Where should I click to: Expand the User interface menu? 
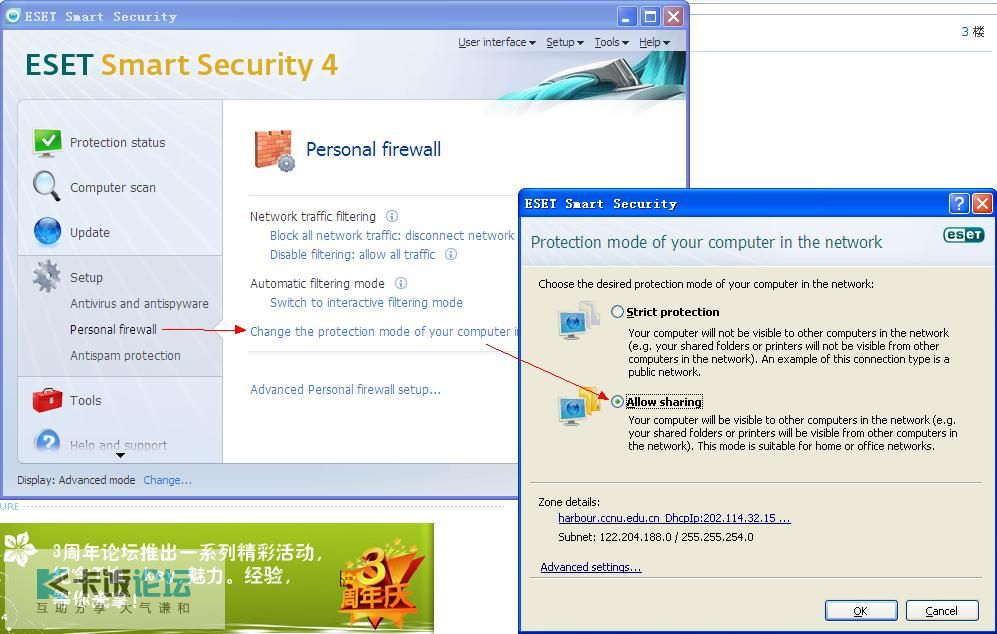click(497, 42)
